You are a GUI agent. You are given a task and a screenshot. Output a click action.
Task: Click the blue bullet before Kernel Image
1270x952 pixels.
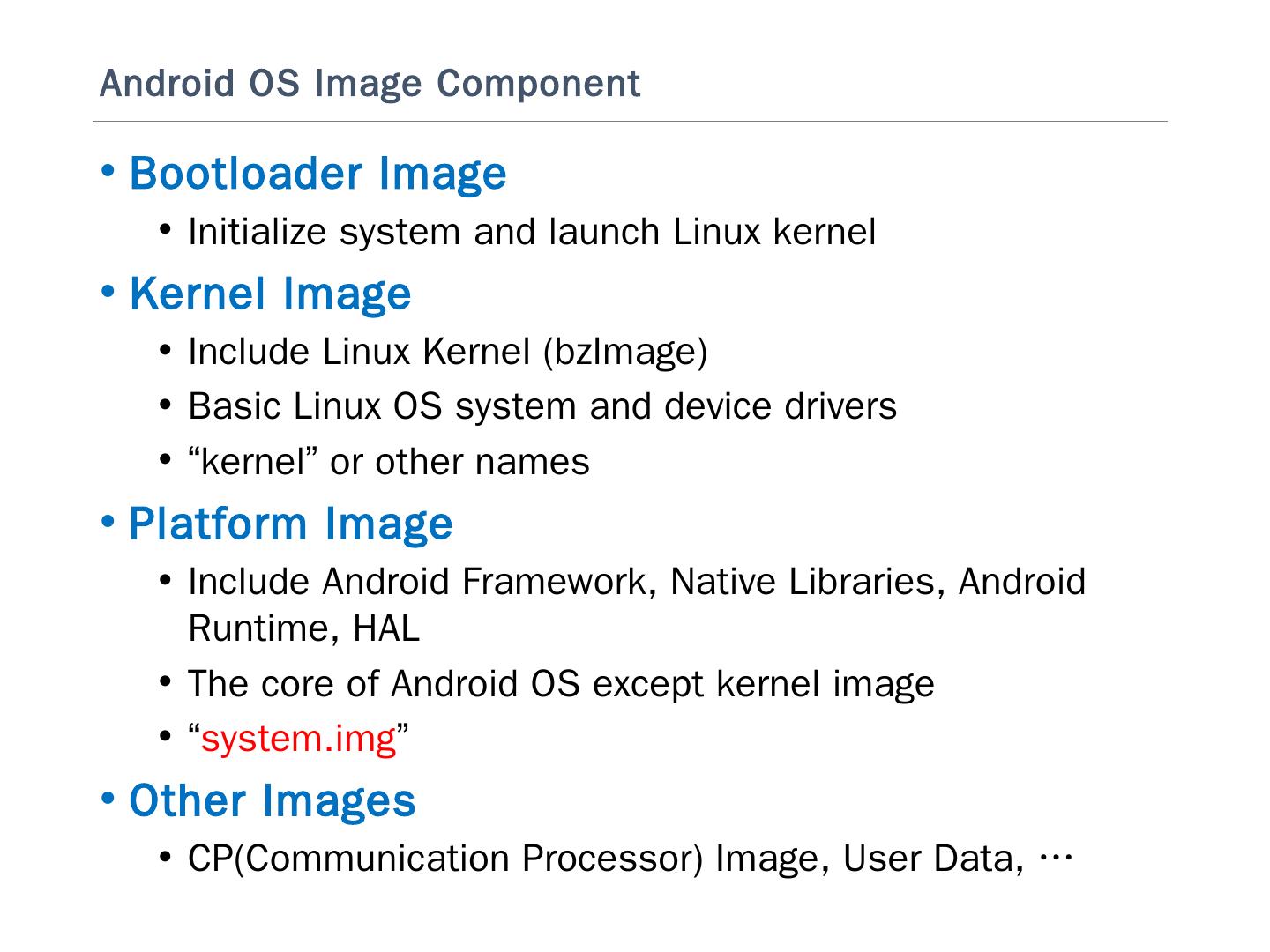pos(108,291)
